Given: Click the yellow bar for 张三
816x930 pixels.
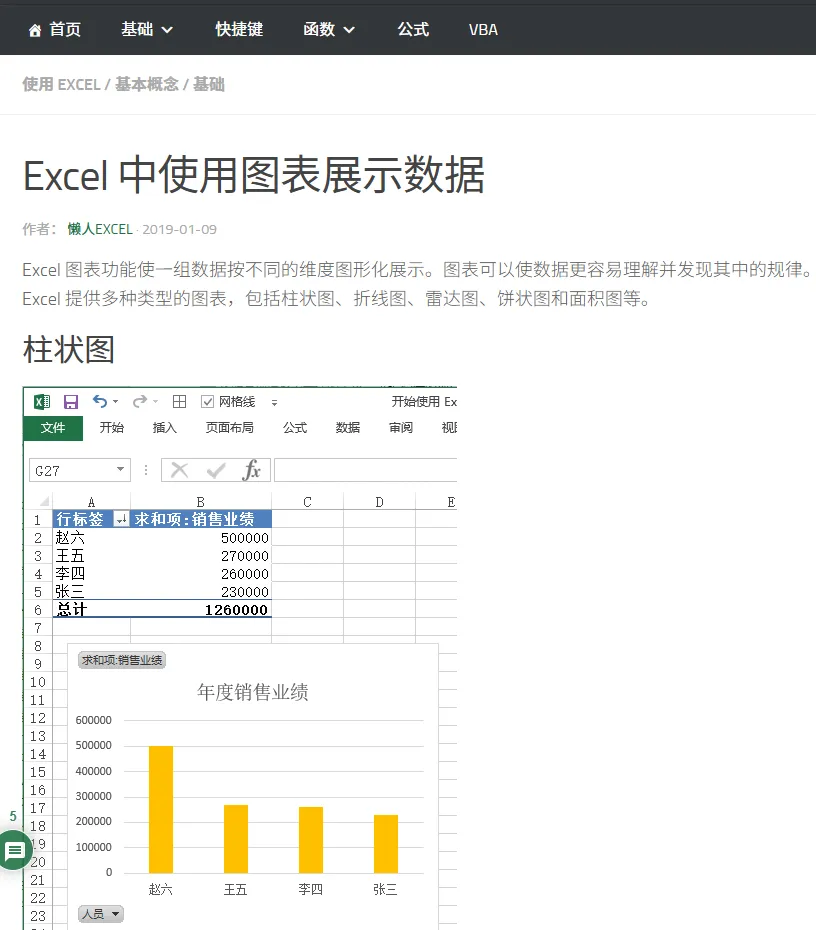Looking at the screenshot, I should click(385, 843).
